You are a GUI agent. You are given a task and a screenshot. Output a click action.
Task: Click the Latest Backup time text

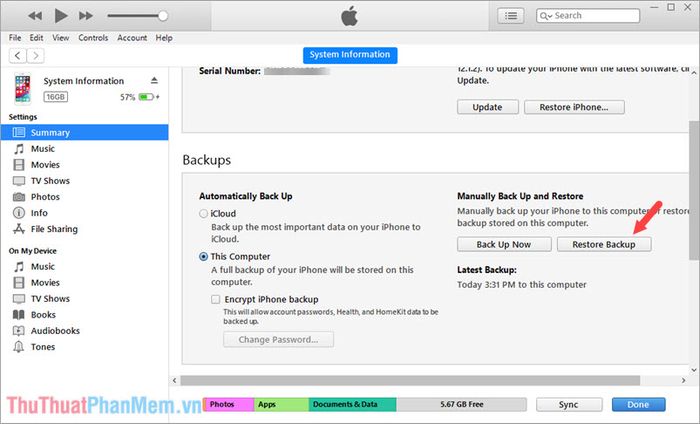click(x=521, y=285)
